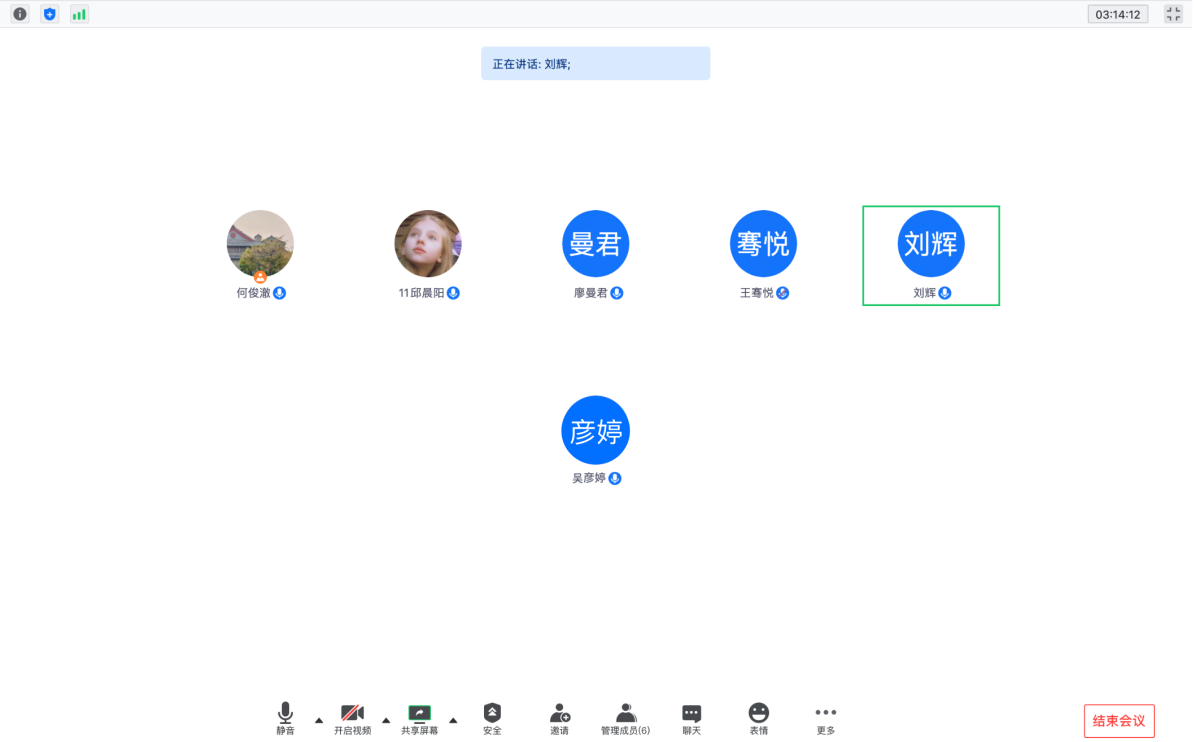Start 共享屏幕 screen sharing
Viewport: 1195px width, 742px height.
(x=419, y=718)
